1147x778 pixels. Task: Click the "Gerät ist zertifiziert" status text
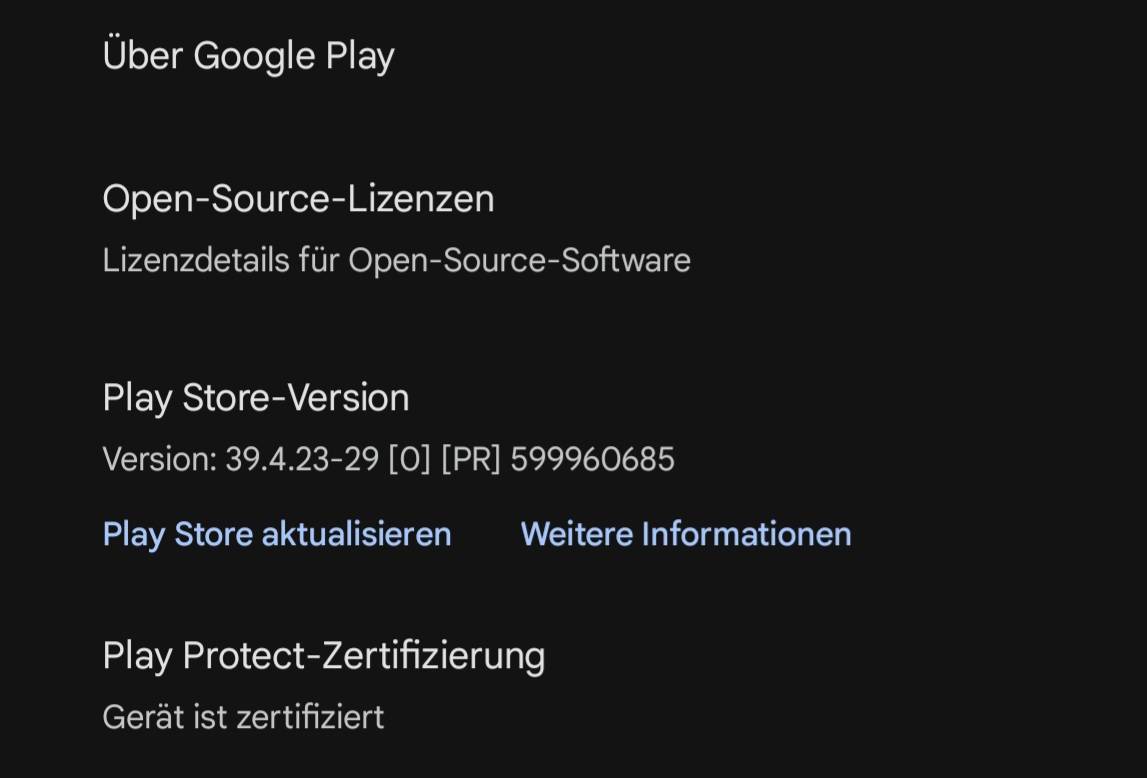[243, 717]
